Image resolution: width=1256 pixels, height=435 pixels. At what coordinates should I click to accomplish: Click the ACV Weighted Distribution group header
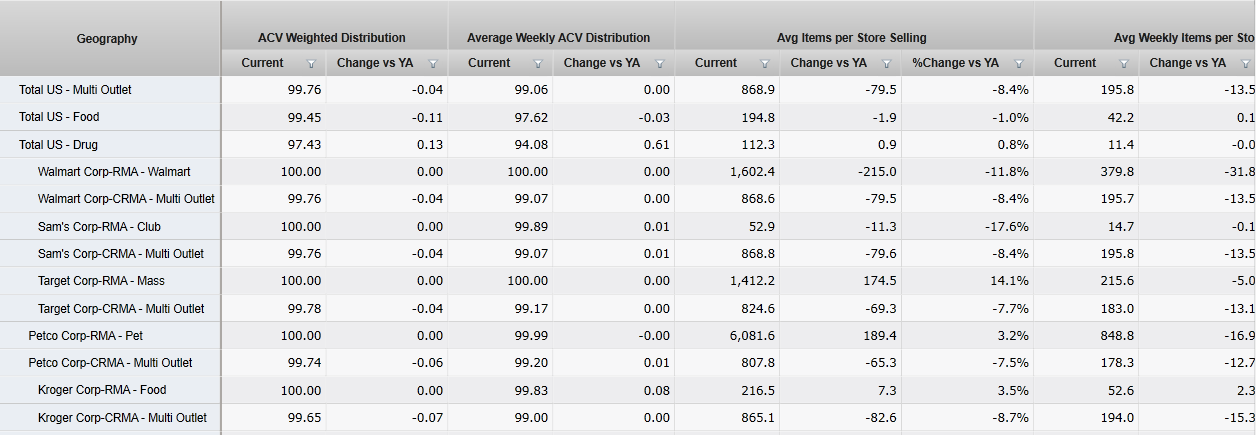coord(332,38)
